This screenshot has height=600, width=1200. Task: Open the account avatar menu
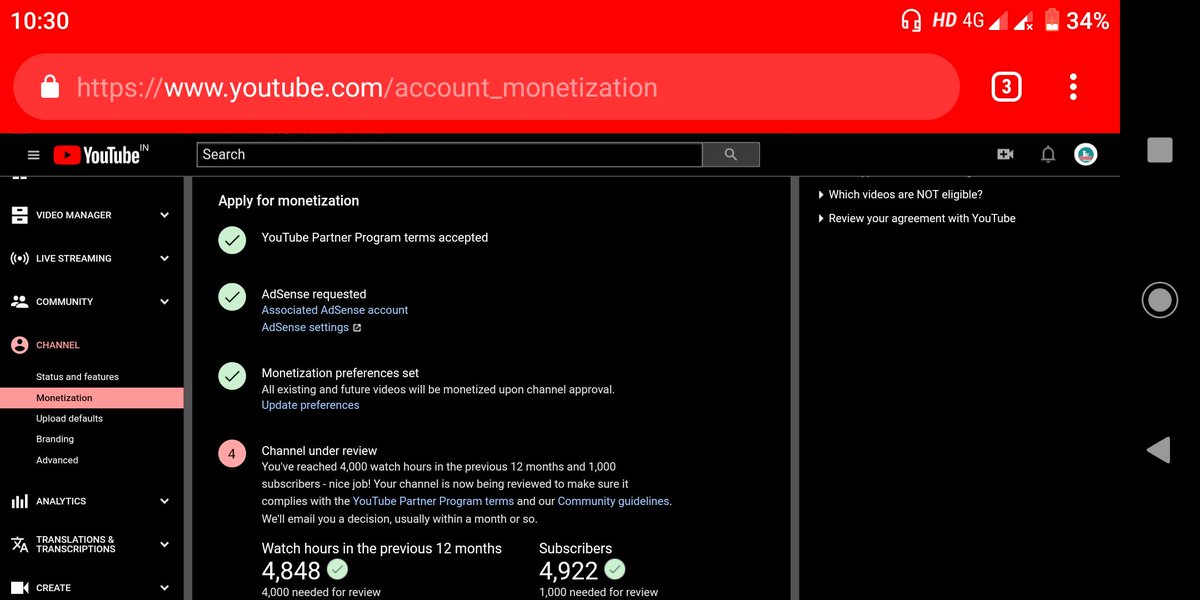pyautogui.click(x=1086, y=154)
